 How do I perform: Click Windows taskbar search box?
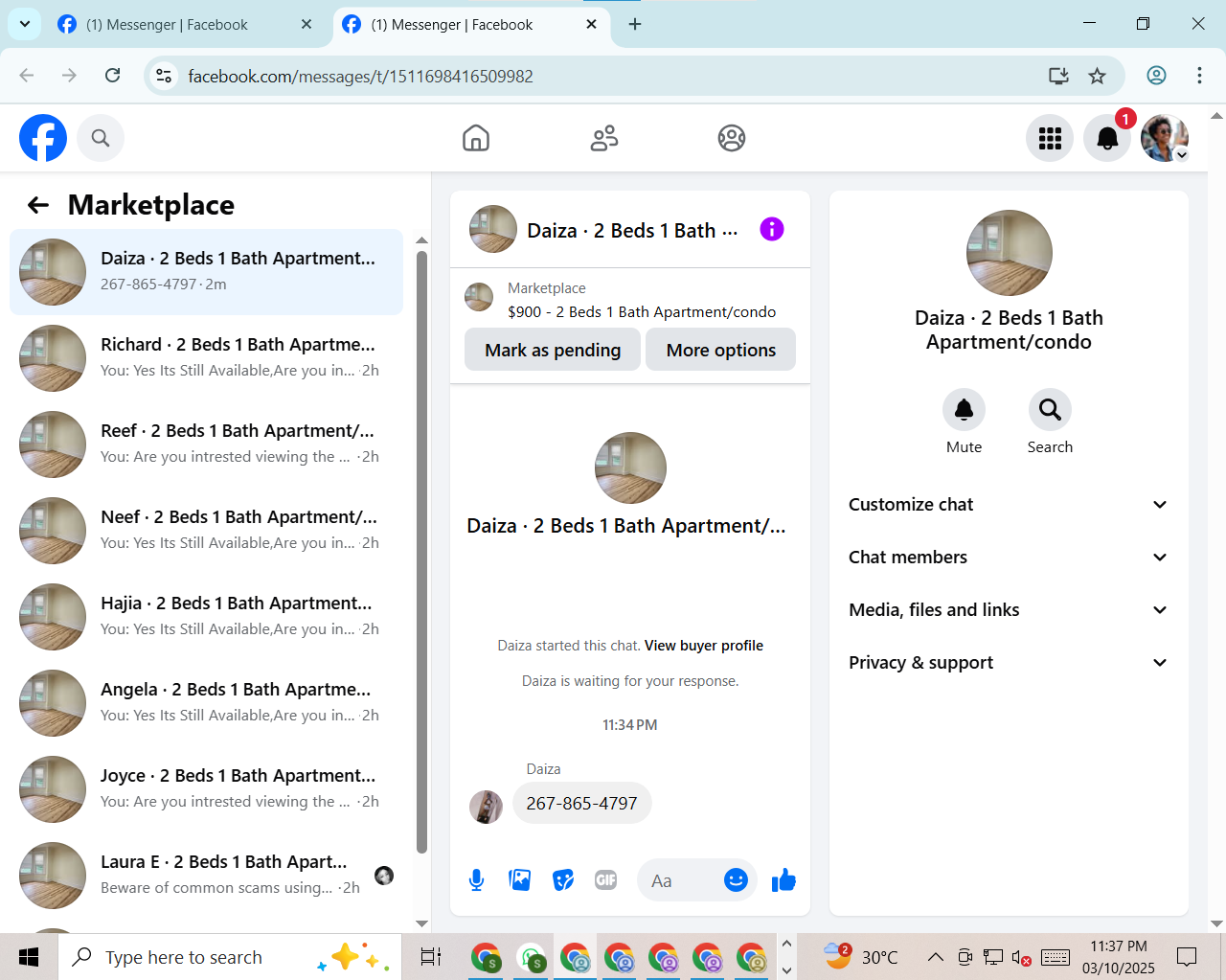[230, 957]
